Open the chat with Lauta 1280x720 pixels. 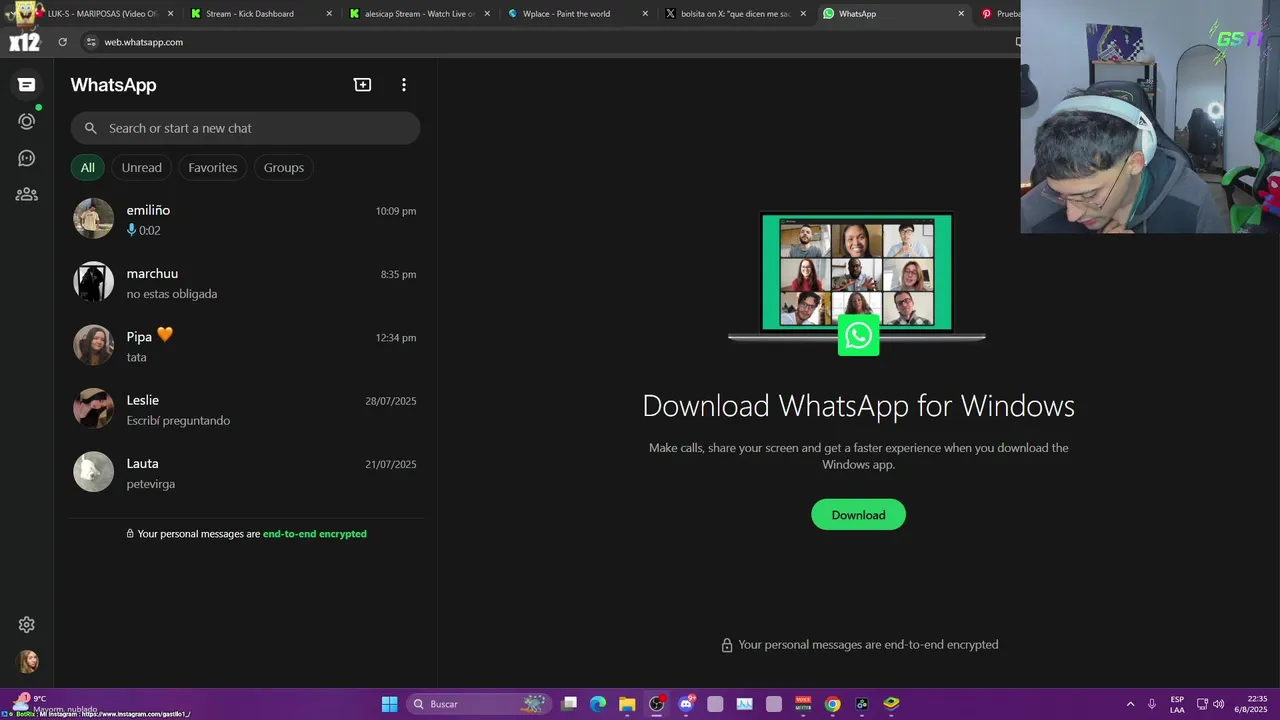coord(245,473)
